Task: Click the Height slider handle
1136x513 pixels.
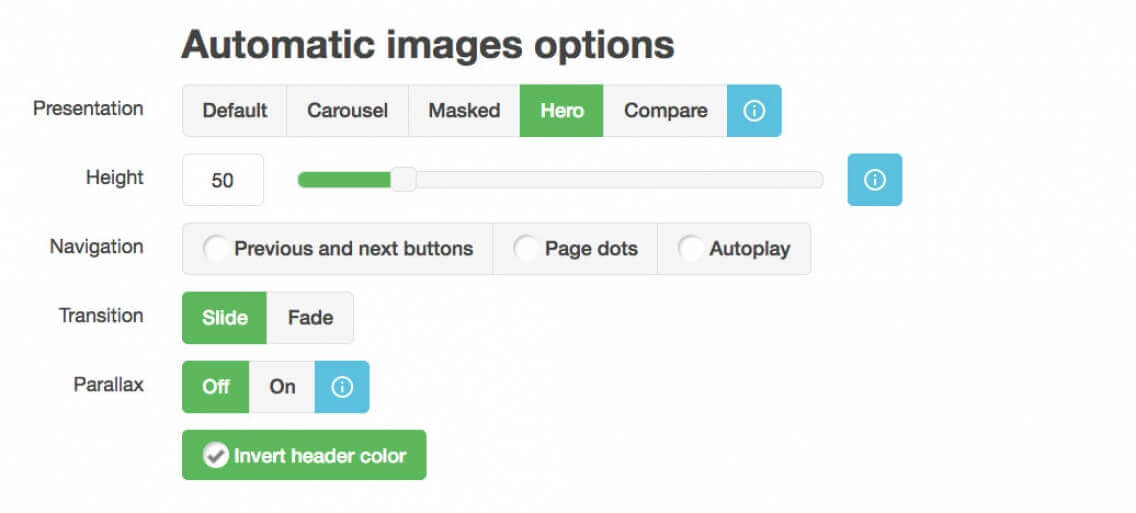Action: point(403,180)
